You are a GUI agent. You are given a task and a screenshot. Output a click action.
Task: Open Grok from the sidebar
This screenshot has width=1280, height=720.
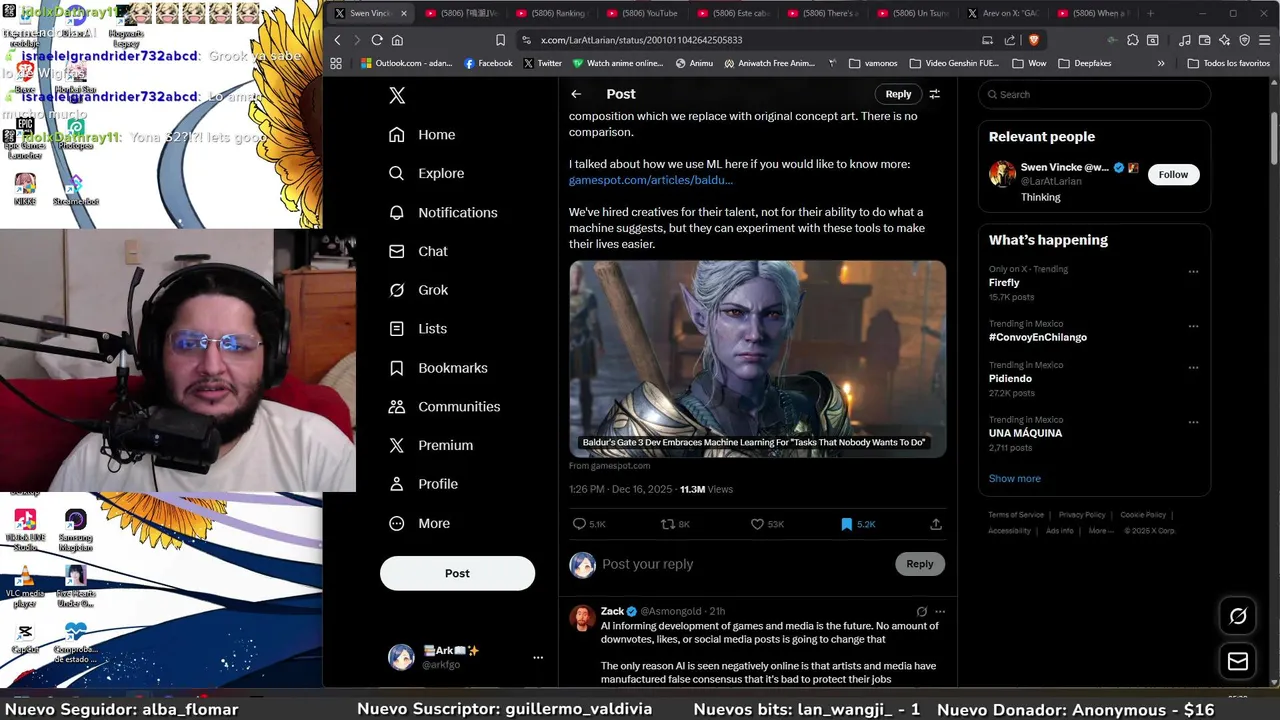click(418, 290)
